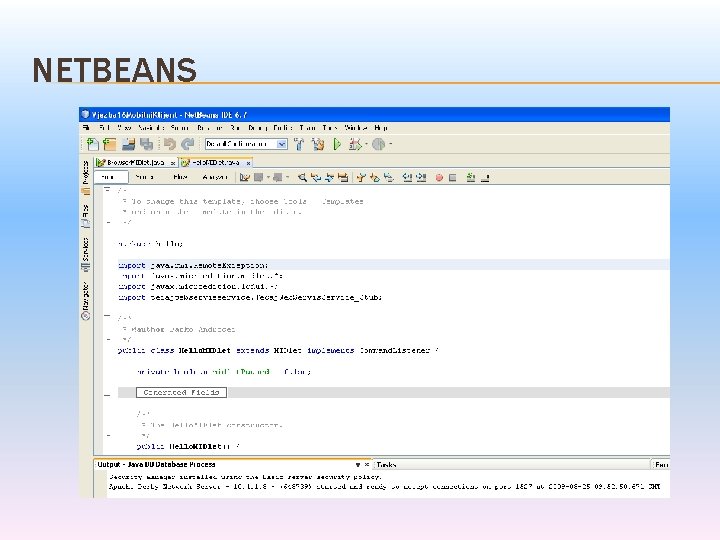Click the Shift Line Left icon
The height and width of the screenshot is (540, 720).
(x=407, y=177)
